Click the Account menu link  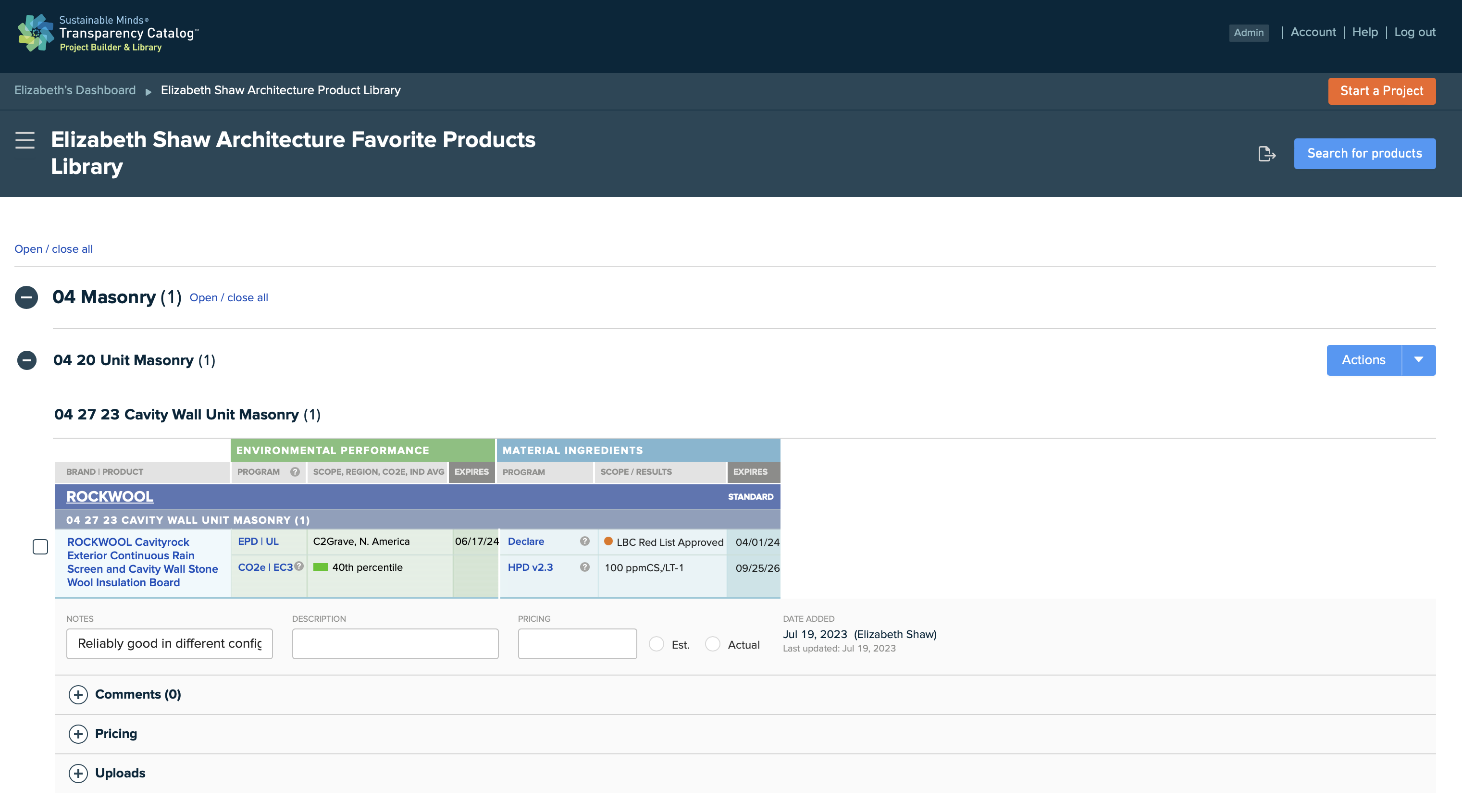(x=1313, y=32)
